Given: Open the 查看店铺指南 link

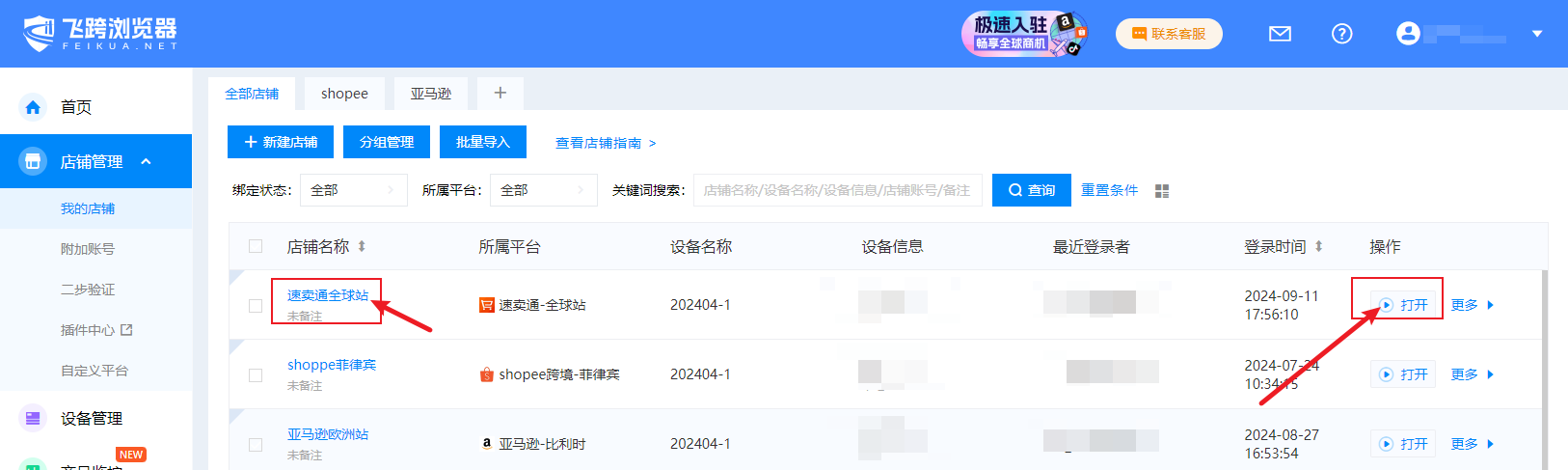Looking at the screenshot, I should (605, 143).
